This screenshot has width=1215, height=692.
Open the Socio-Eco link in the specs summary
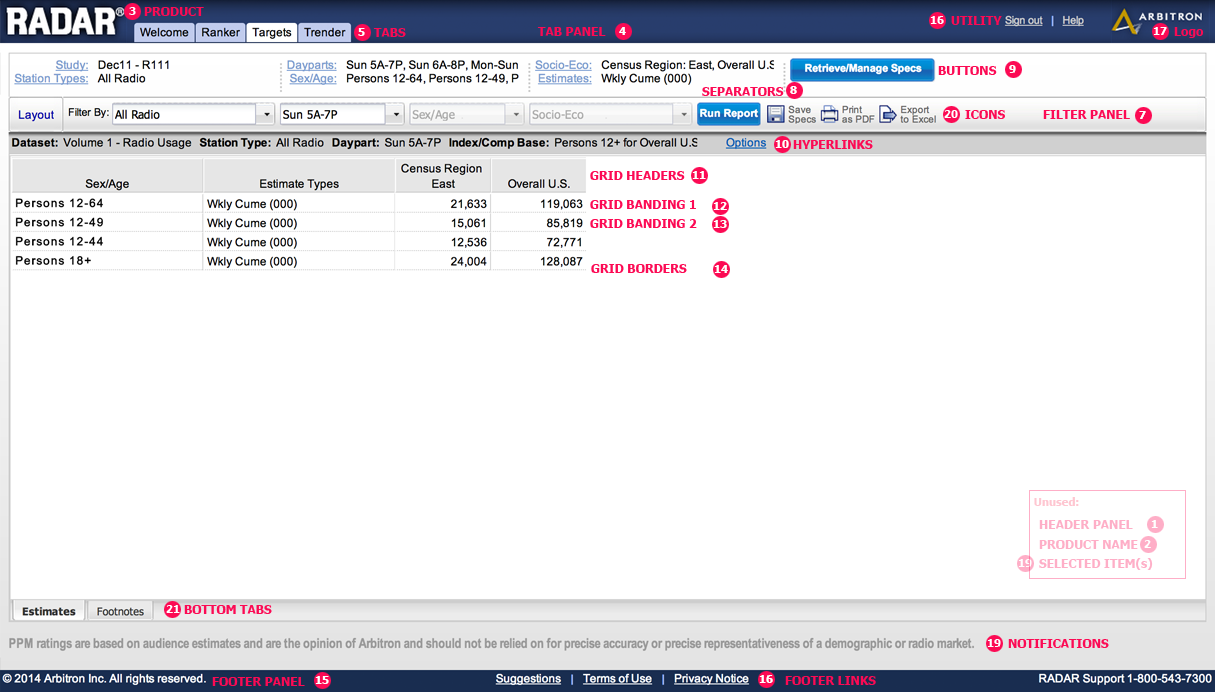tap(563, 65)
